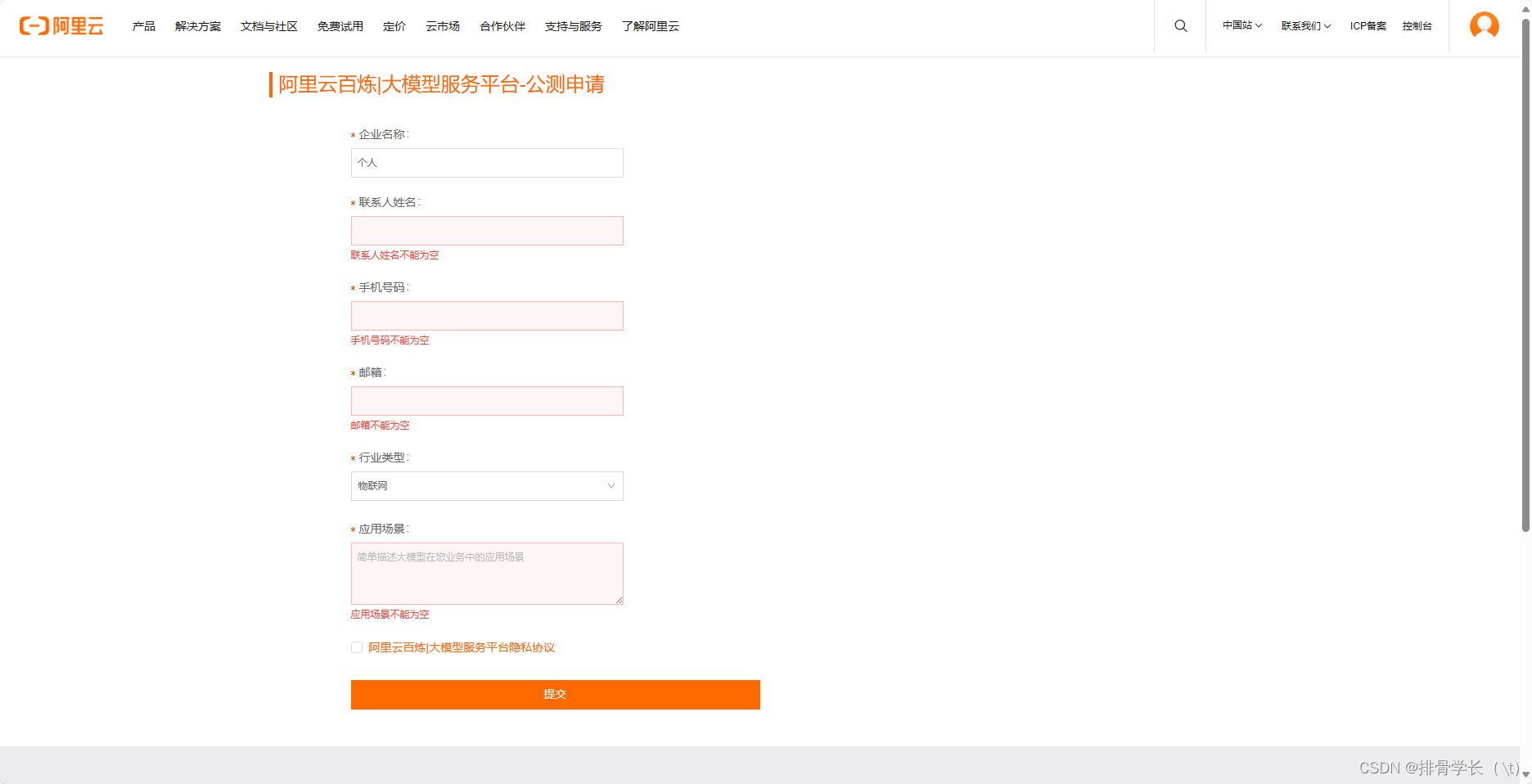The height and width of the screenshot is (784, 1532).
Task: Open the 阿里云百炼大模型服务平台隐私协议 link
Action: [x=462, y=647]
